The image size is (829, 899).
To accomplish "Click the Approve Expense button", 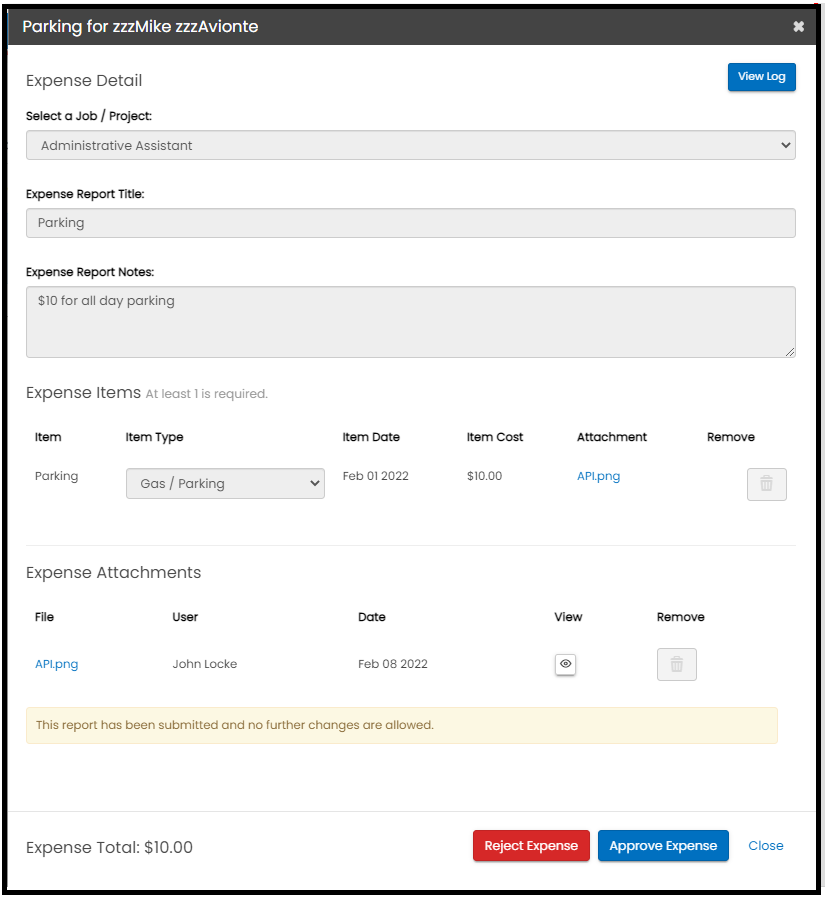I will [x=663, y=846].
